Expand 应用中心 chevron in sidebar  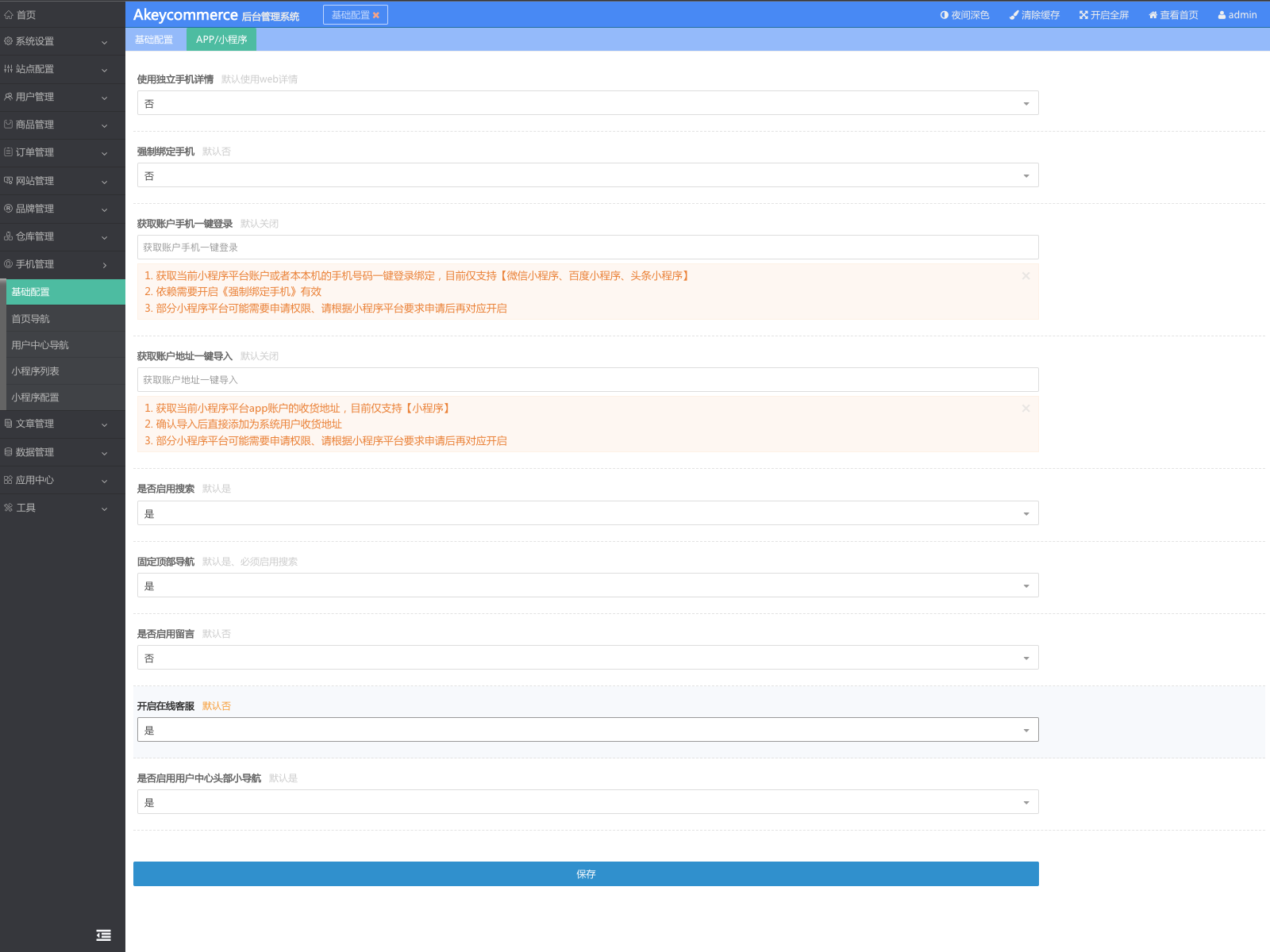pos(104,481)
